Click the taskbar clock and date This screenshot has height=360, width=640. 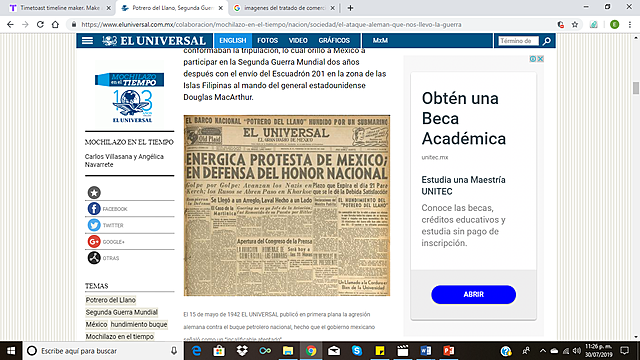(x=598, y=351)
